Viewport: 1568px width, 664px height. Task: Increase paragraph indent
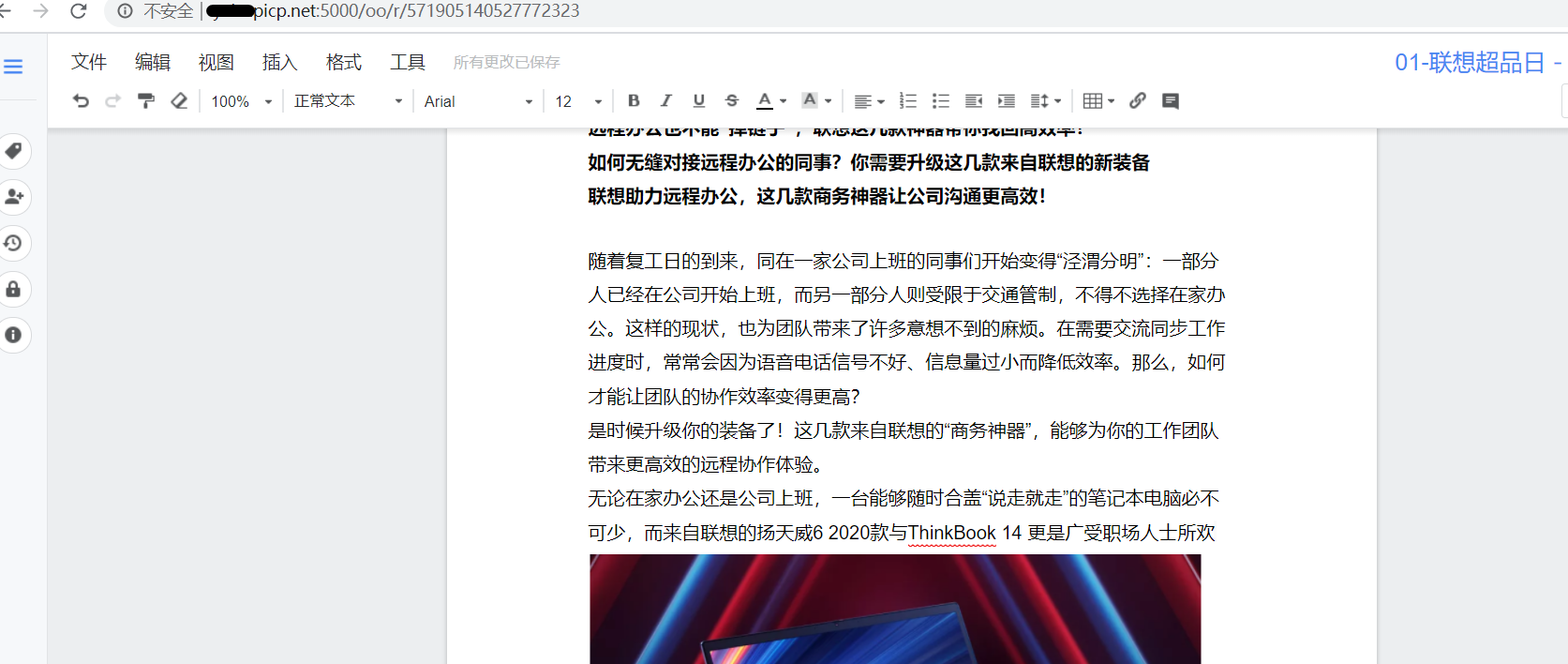pos(1006,100)
